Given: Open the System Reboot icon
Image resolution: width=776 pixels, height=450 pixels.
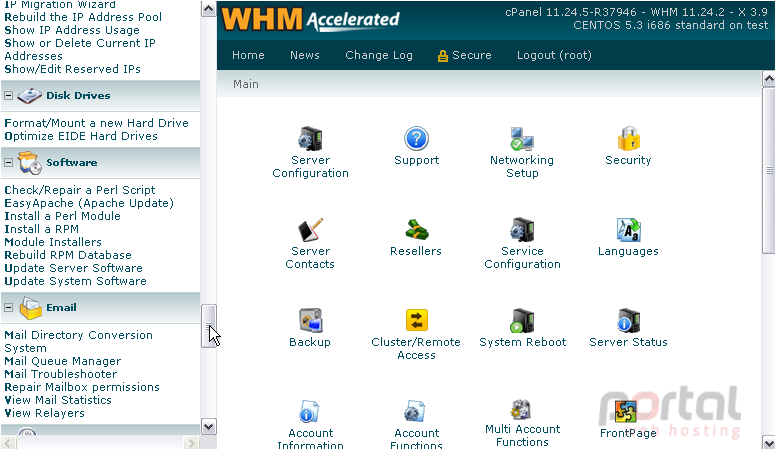Looking at the screenshot, I should 522,321.
